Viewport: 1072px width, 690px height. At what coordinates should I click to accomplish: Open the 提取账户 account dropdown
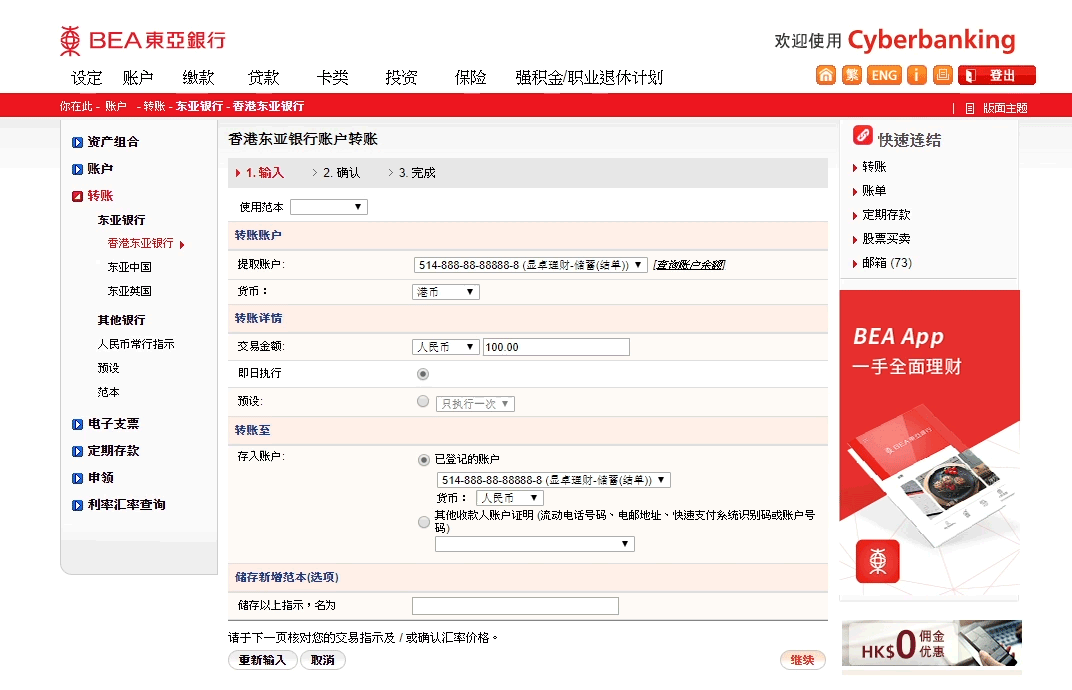pyautogui.click(x=530, y=265)
